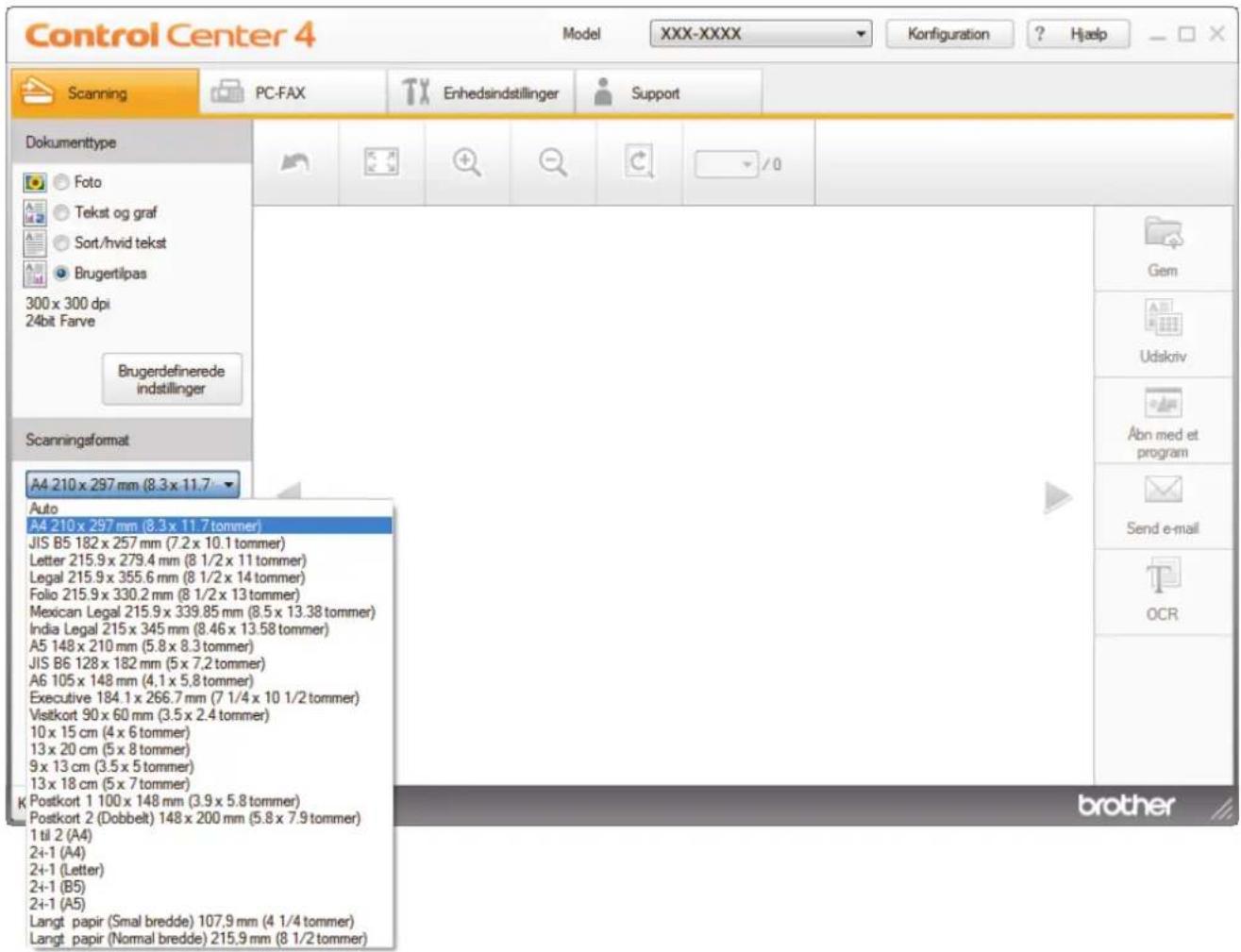
Task: Open Brugerdefinerede indstillinger button
Action: (172, 379)
